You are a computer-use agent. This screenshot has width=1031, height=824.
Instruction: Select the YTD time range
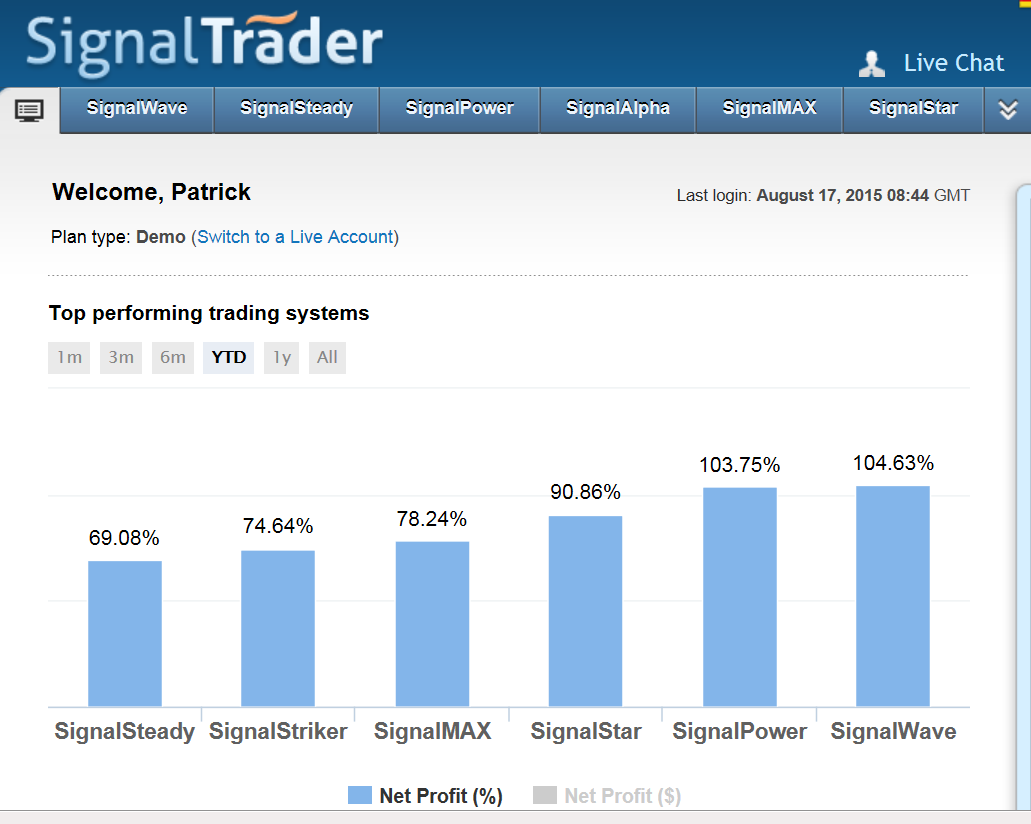(228, 358)
